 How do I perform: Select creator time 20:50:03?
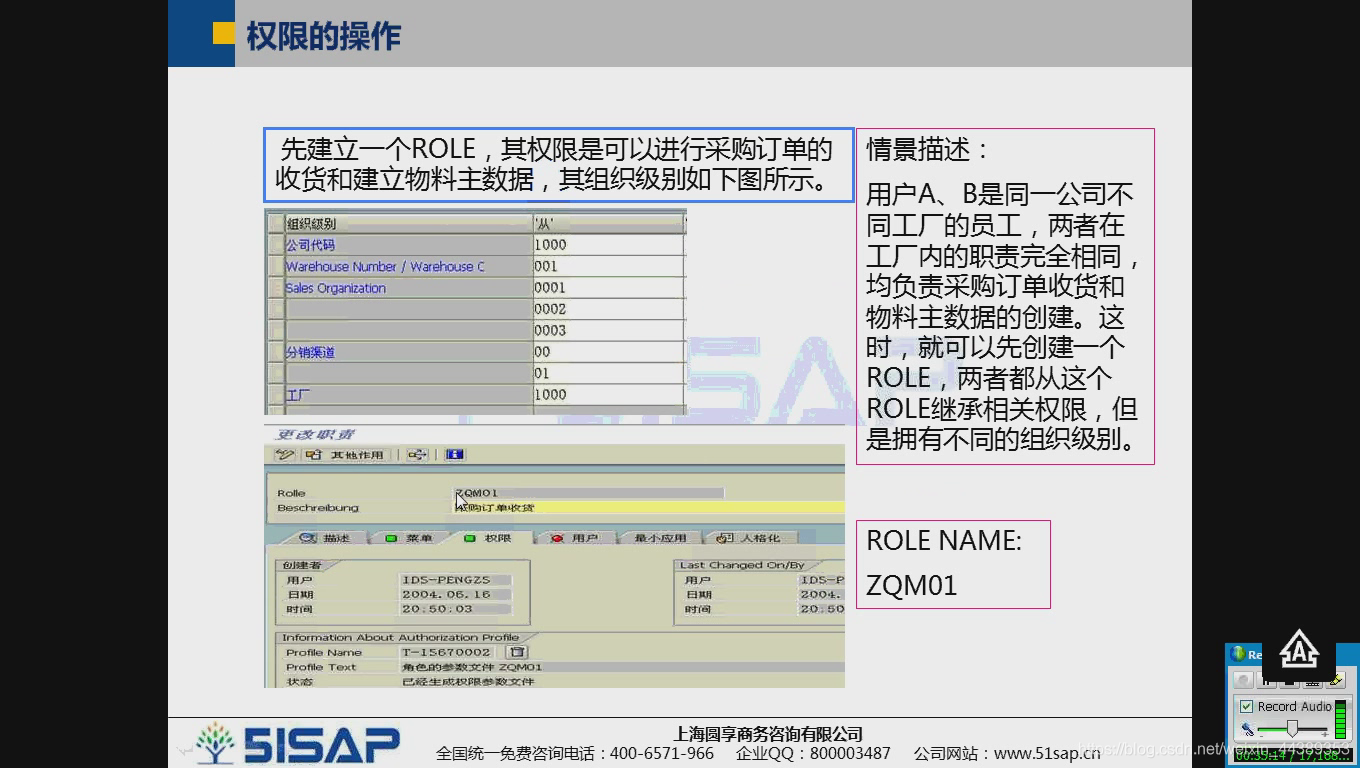click(455, 609)
